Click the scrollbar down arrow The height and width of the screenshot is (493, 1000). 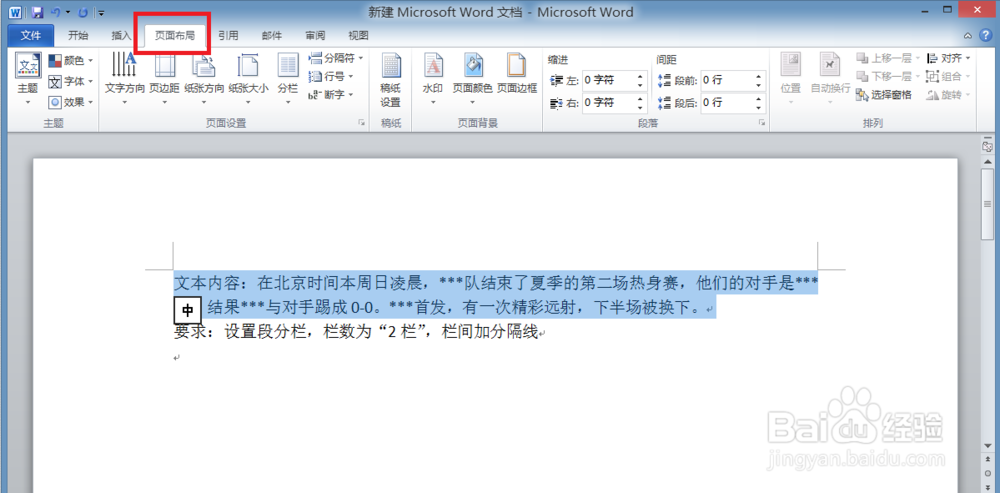click(988, 445)
